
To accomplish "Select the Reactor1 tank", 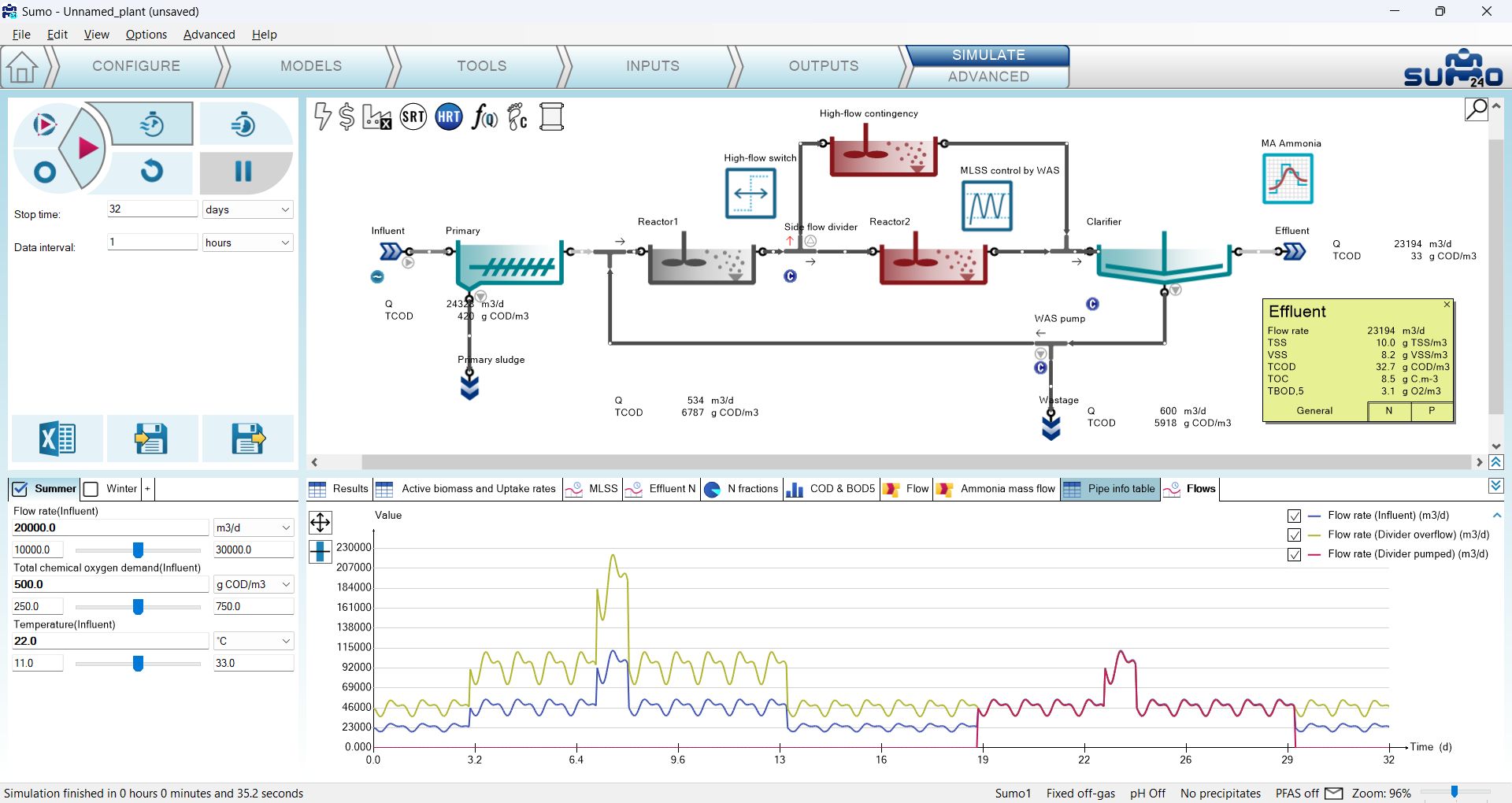I will point(701,259).
